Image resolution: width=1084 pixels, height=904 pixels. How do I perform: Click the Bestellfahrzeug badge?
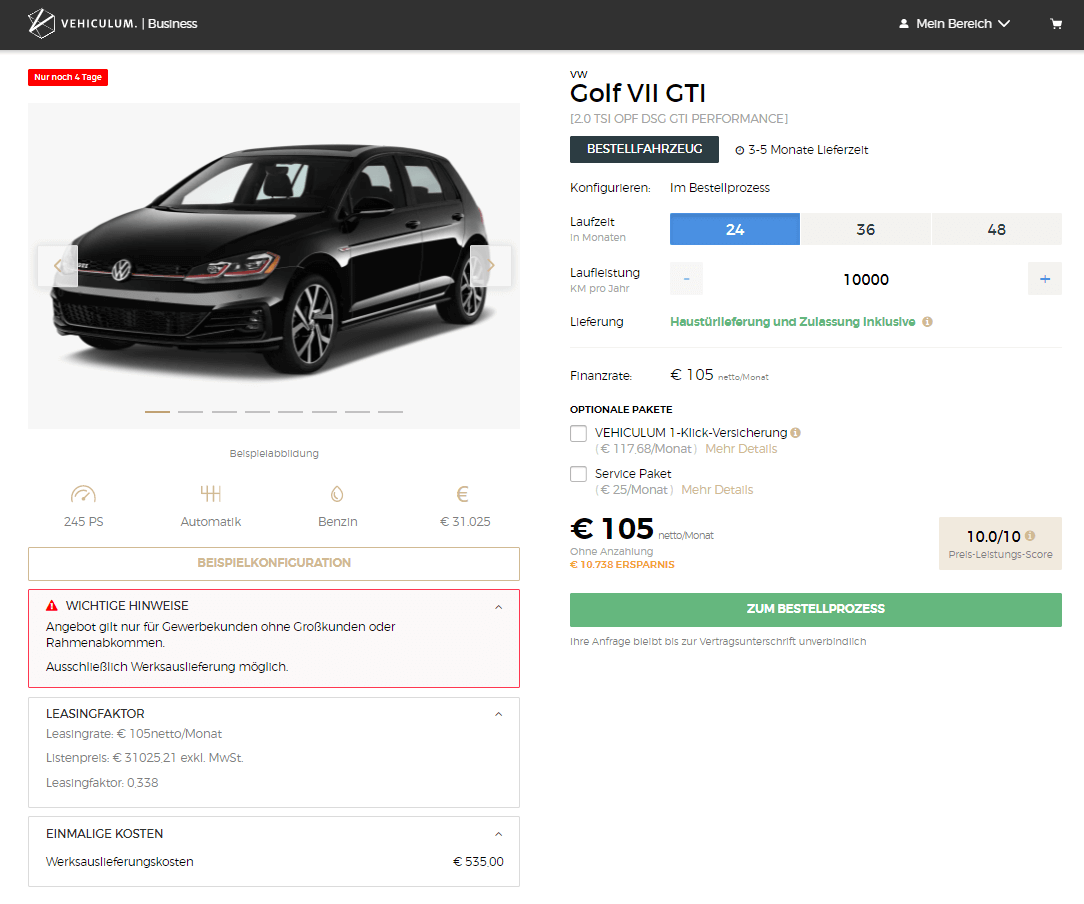click(644, 149)
